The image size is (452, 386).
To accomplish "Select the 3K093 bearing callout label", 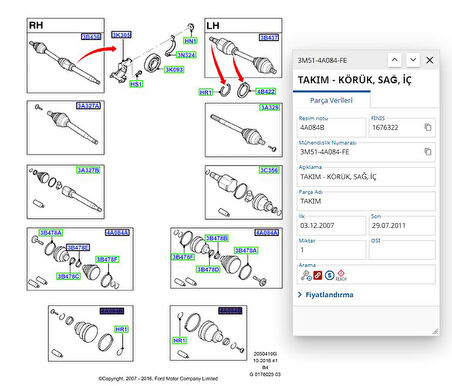I will 174,69.
